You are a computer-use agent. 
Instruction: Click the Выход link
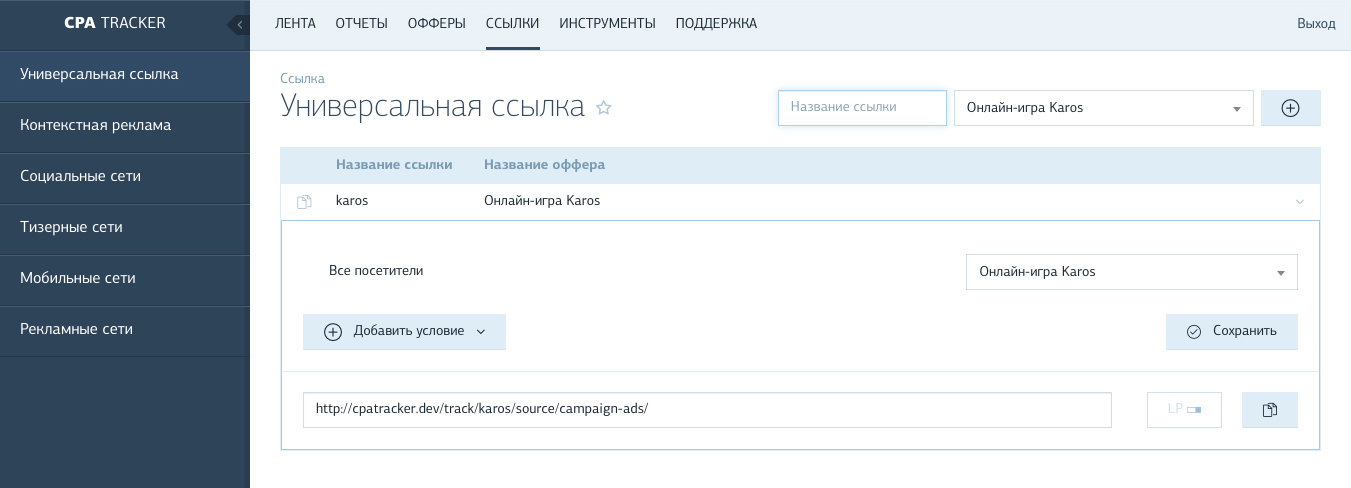point(1315,24)
